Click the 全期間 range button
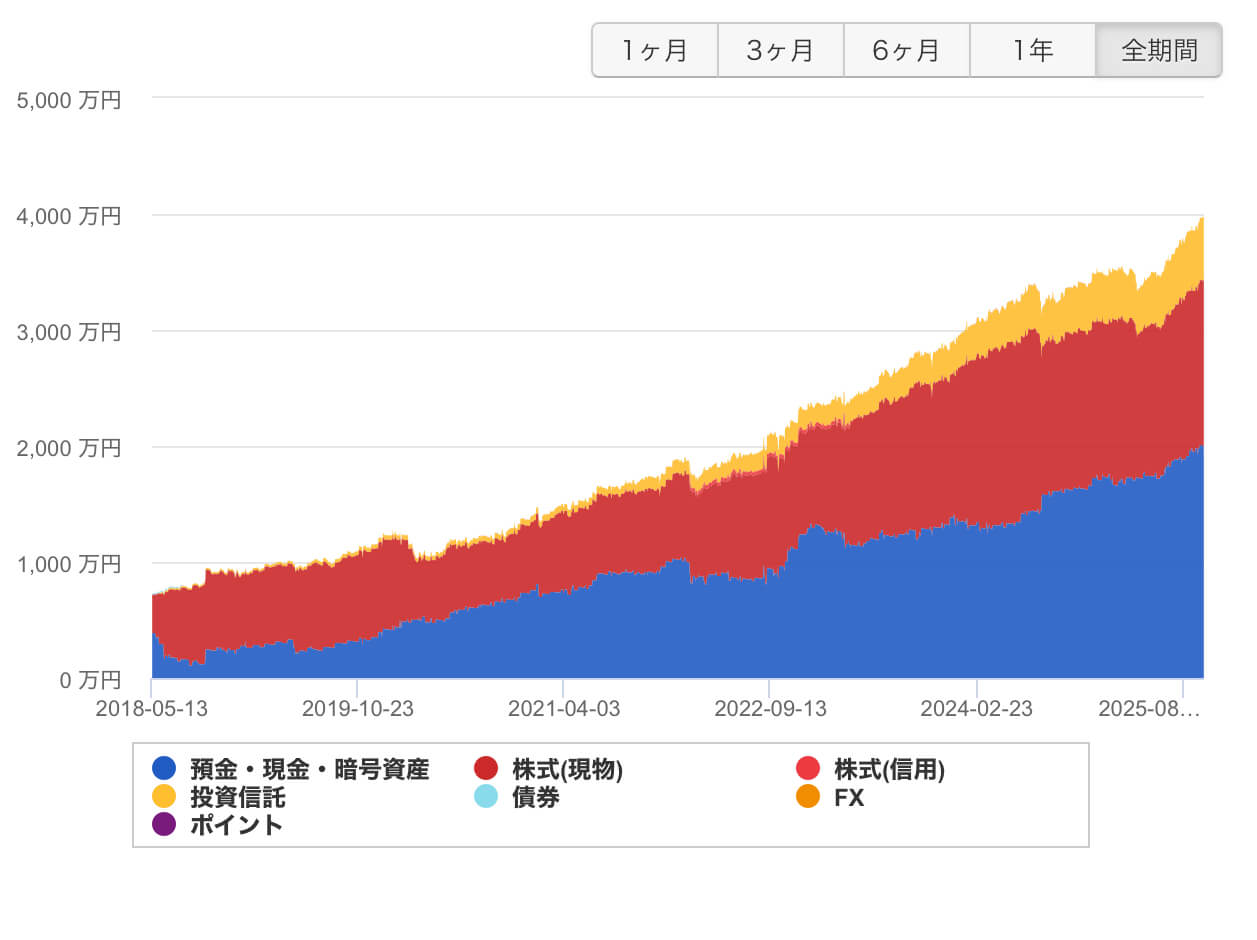This screenshot has height=940, width=1257. [1159, 50]
